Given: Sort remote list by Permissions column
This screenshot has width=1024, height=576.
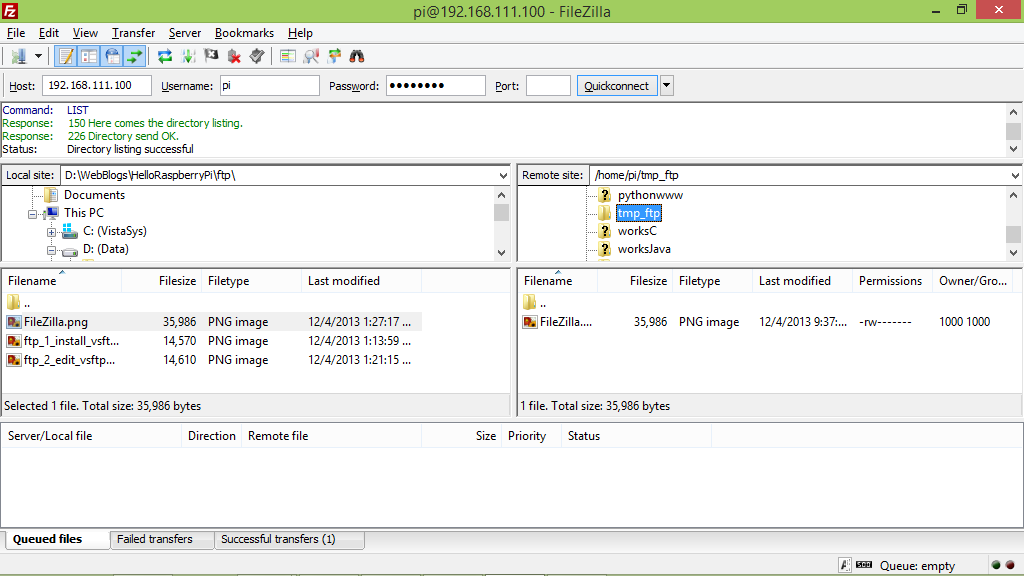Looking at the screenshot, I should tap(890, 281).
